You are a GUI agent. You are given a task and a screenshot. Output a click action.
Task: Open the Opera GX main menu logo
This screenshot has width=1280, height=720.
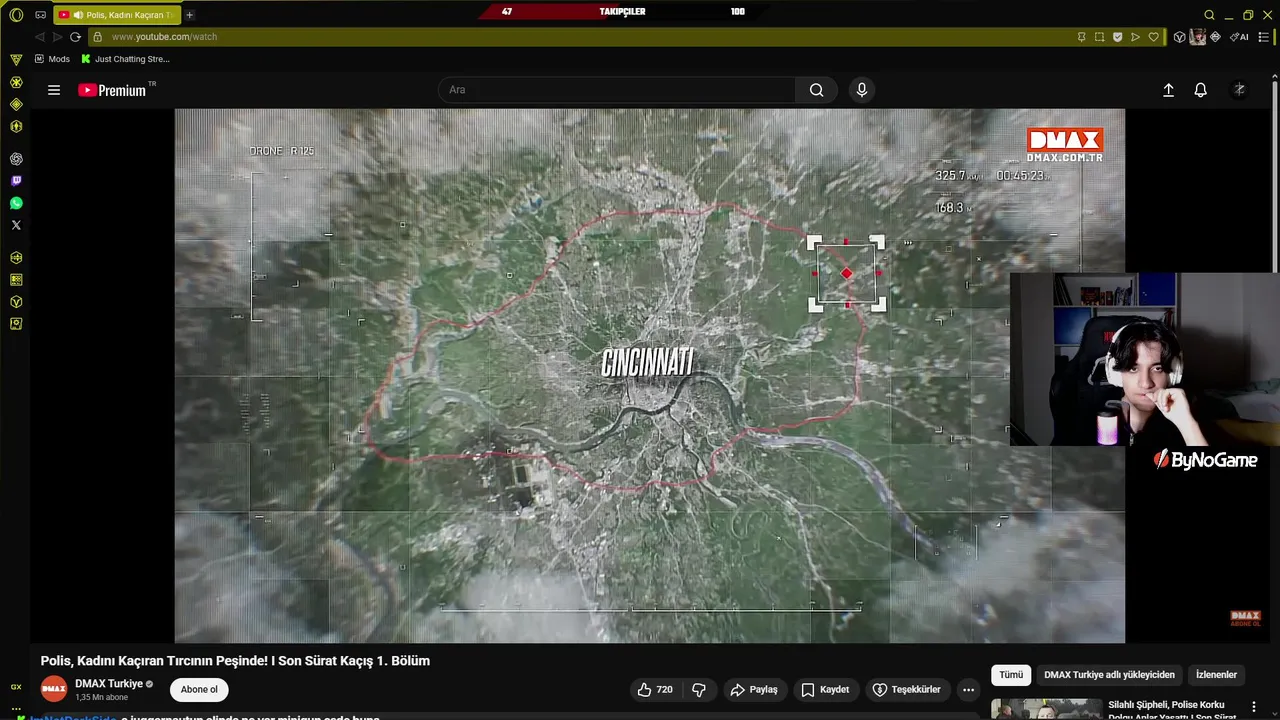(16, 15)
